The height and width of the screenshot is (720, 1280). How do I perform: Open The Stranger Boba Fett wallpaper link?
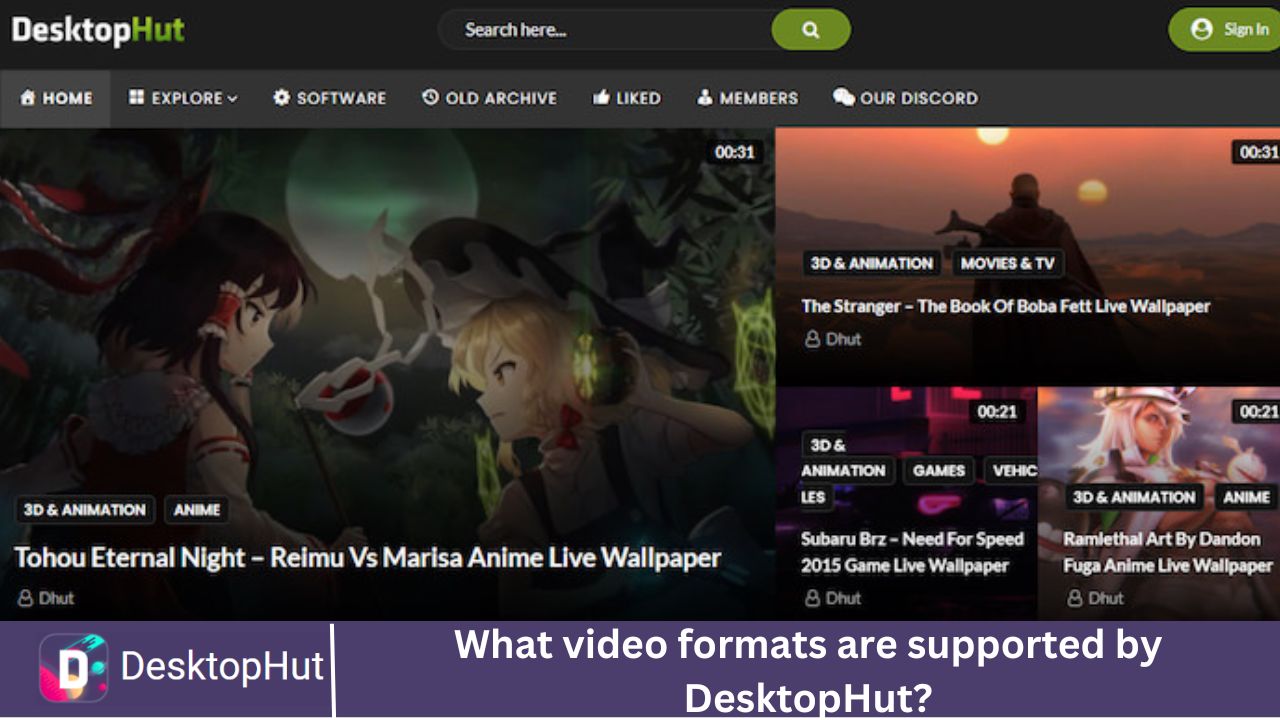[x=1005, y=306]
